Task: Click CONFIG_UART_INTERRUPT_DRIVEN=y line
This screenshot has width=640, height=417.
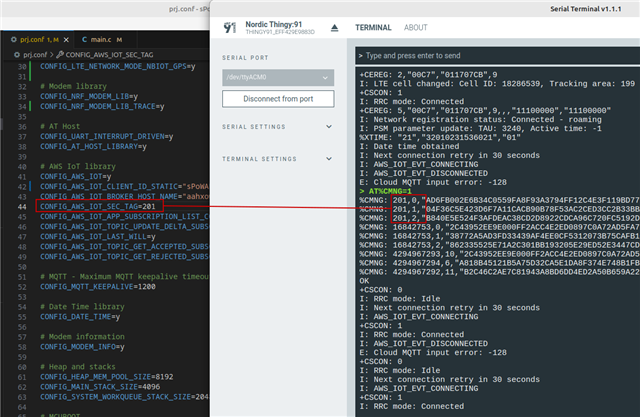Action: click(107, 136)
